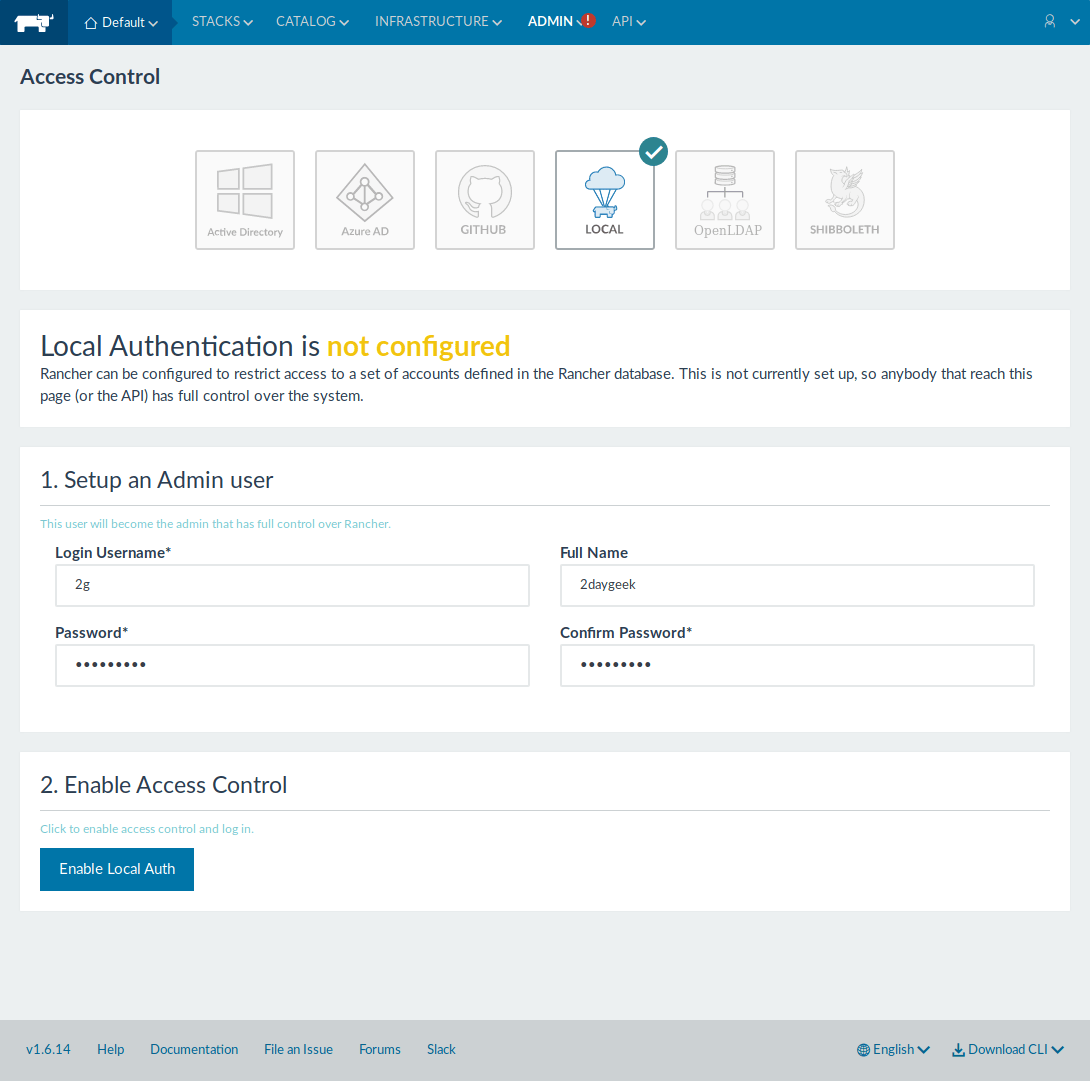Select GitHub authentication provider
Image resolution: width=1090 pixels, height=1081 pixels.
tap(485, 200)
